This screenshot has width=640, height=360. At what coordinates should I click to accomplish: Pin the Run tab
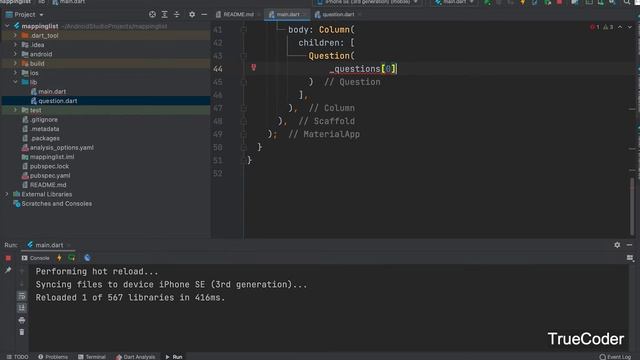tap(8, 270)
